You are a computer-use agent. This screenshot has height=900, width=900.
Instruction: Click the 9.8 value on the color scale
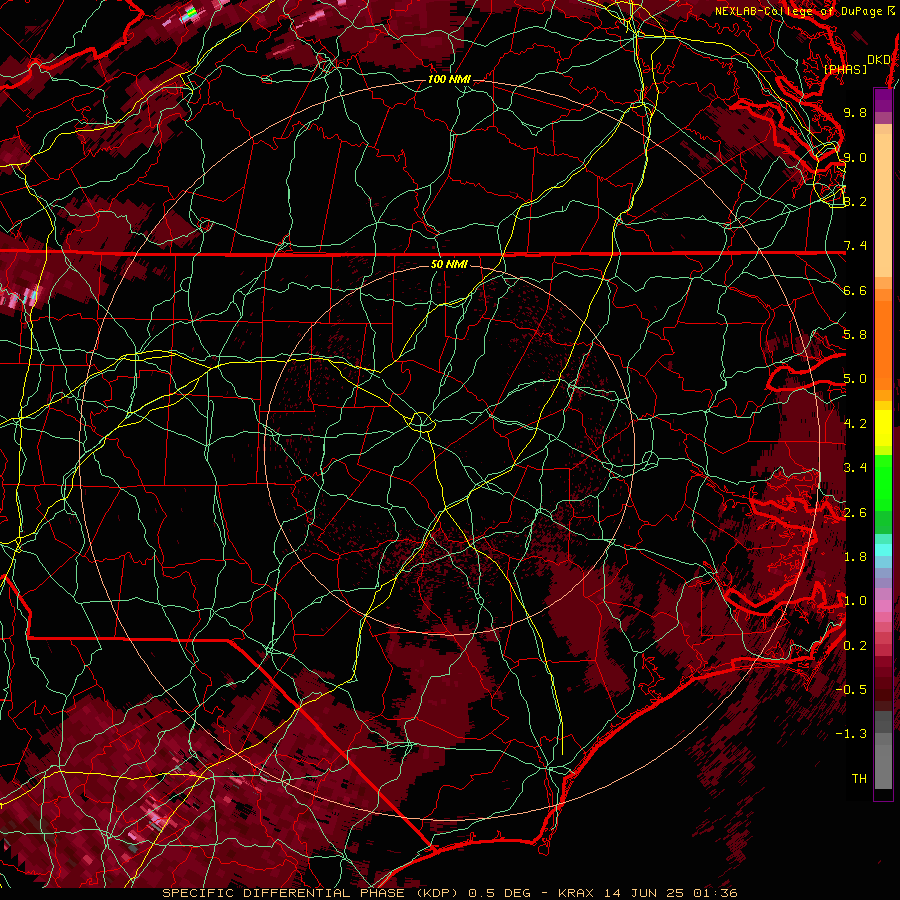[855, 112]
